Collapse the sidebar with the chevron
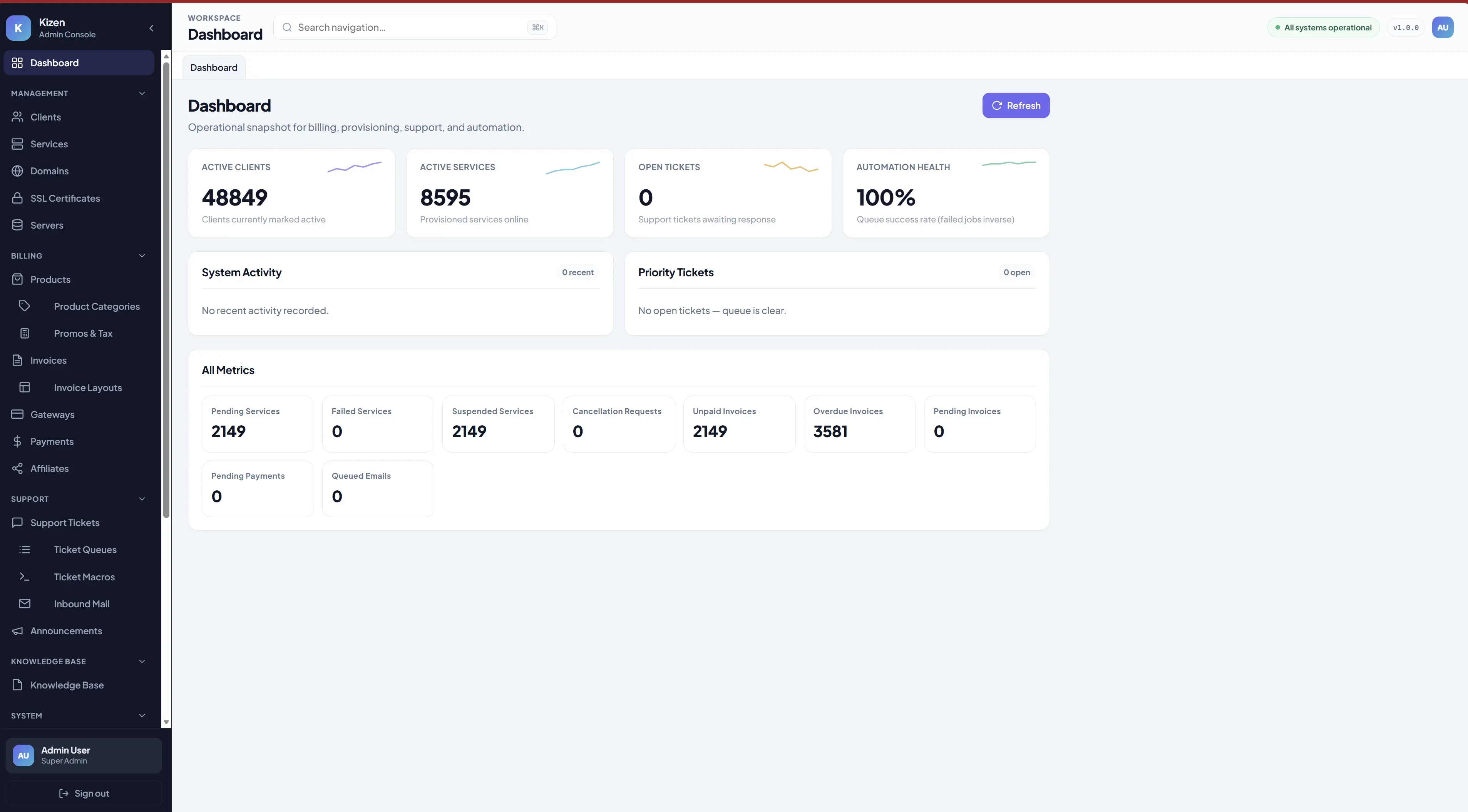The image size is (1468, 812). coord(151,28)
